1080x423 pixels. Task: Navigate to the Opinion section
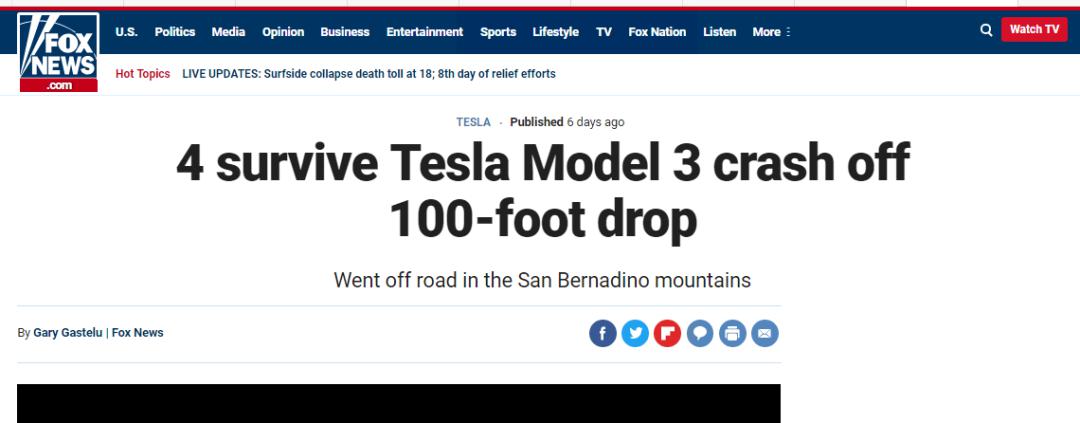(x=283, y=32)
